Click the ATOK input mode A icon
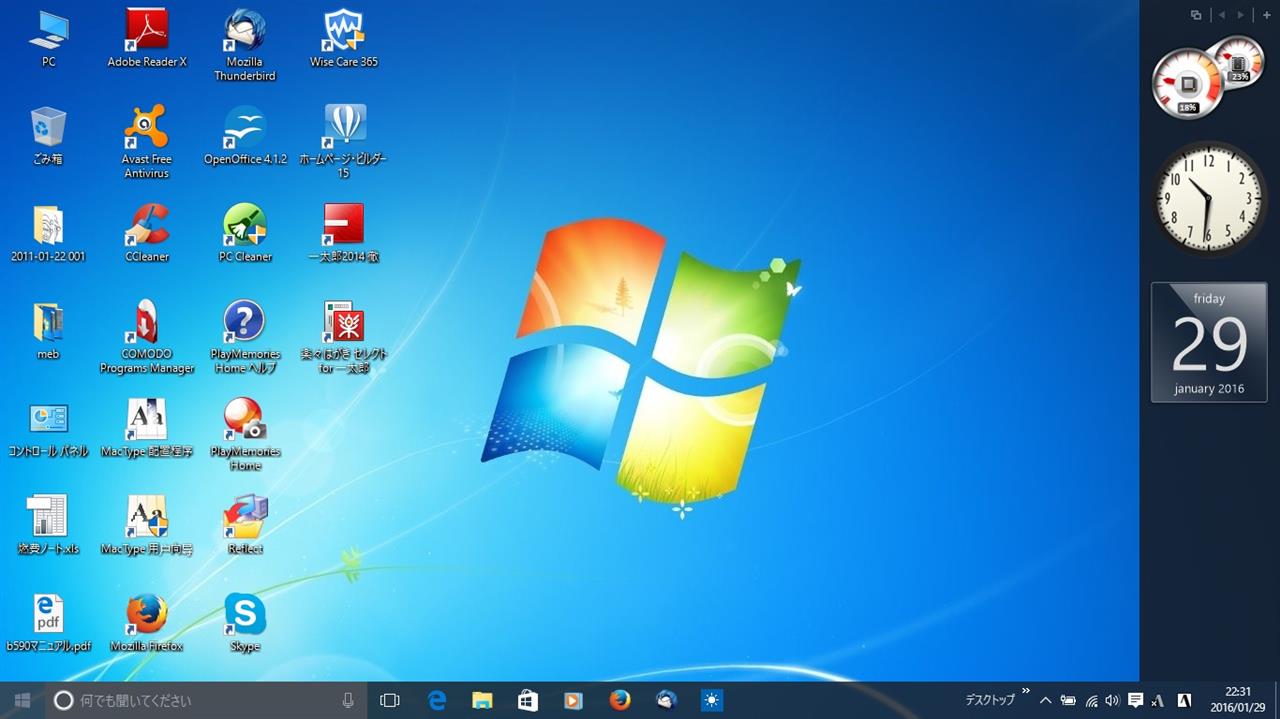The width and height of the screenshot is (1280, 719). [1184, 701]
